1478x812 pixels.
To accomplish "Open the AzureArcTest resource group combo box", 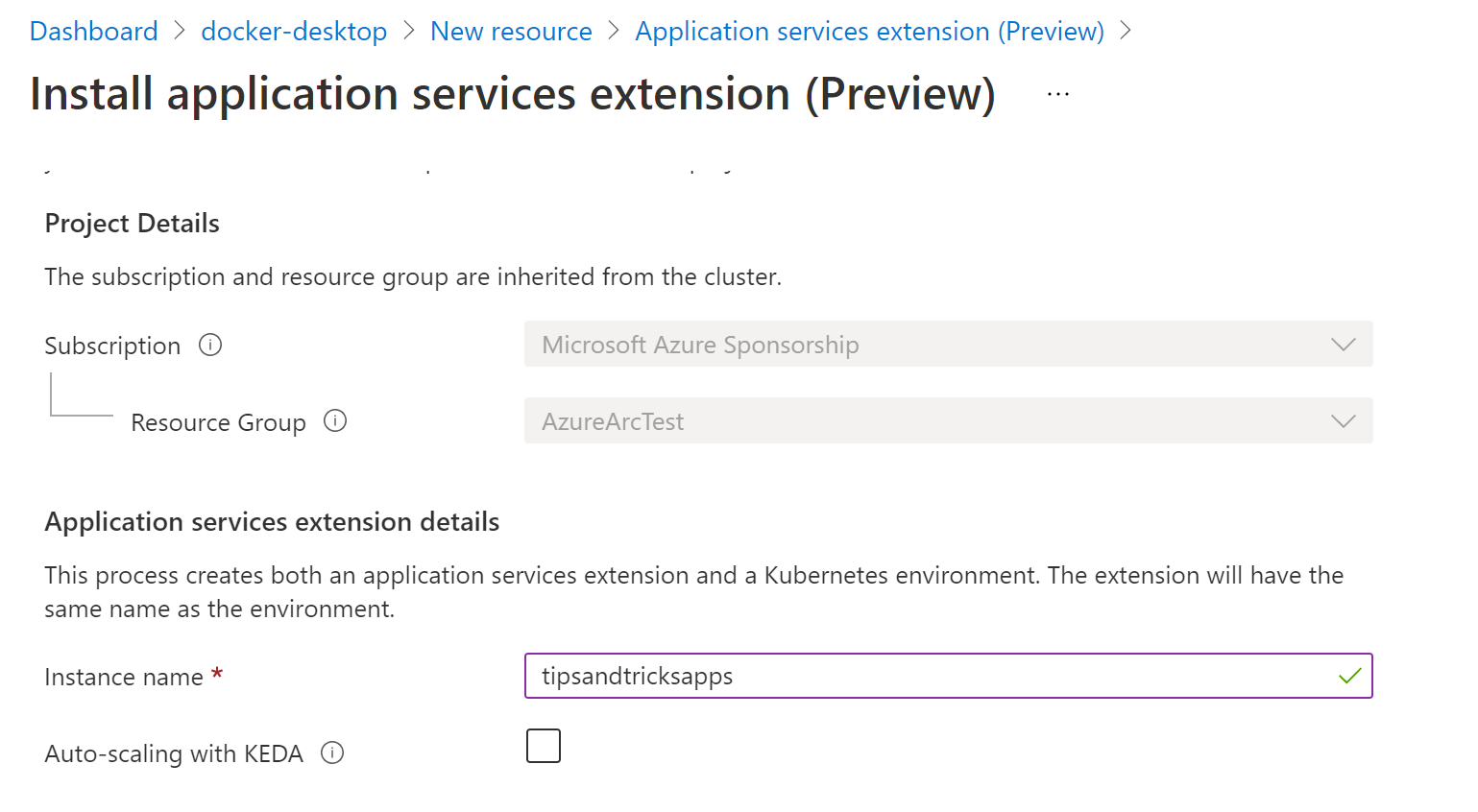I will 949,420.
